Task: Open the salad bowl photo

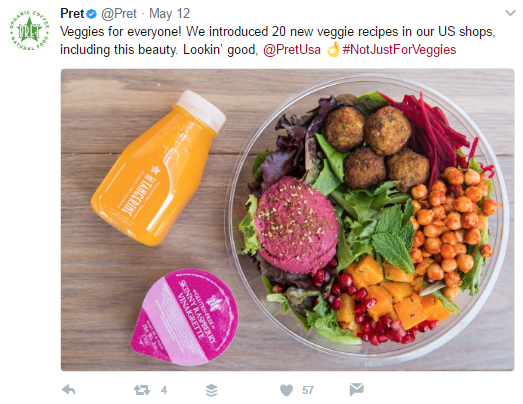Action: pyautogui.click(x=367, y=217)
